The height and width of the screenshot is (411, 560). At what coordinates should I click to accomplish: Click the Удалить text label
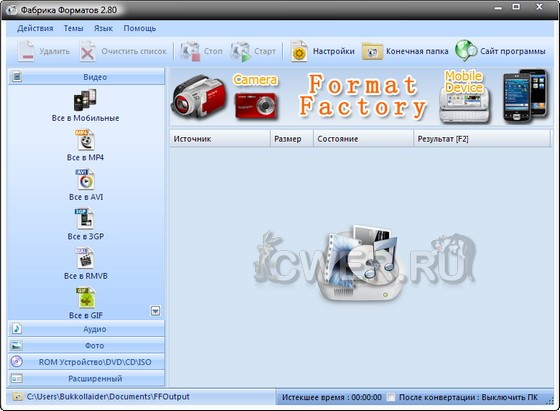(x=54, y=51)
